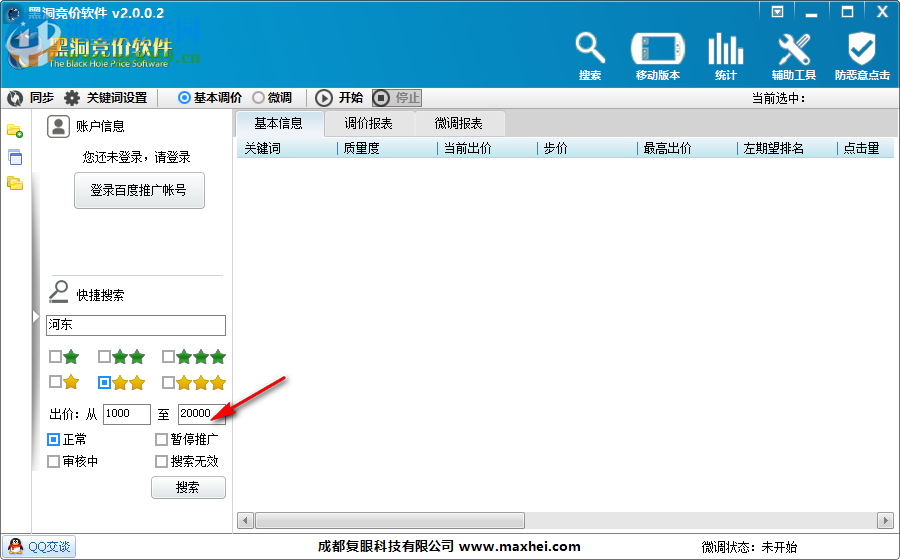The width and height of the screenshot is (900, 560).
Task: Click the horizontal scrollbar thumb
Action: [x=390, y=520]
